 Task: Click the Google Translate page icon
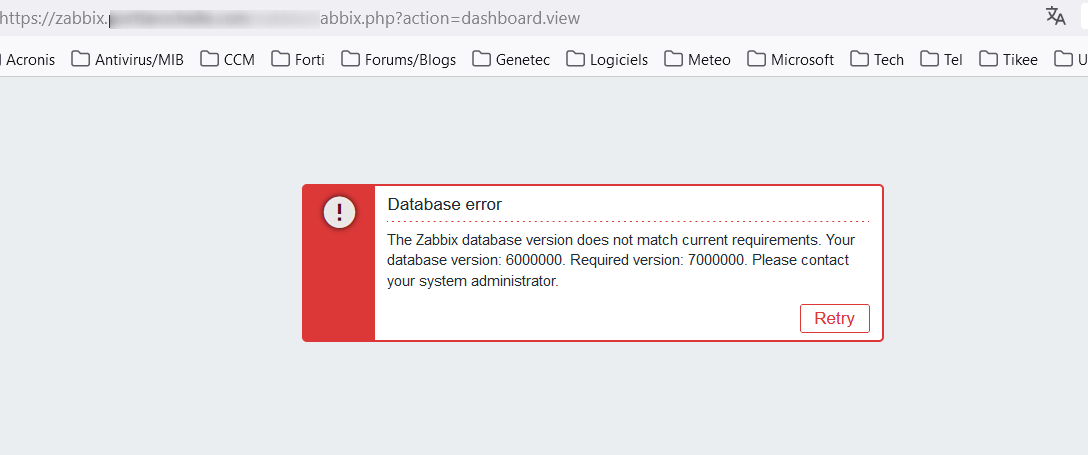[1055, 16]
